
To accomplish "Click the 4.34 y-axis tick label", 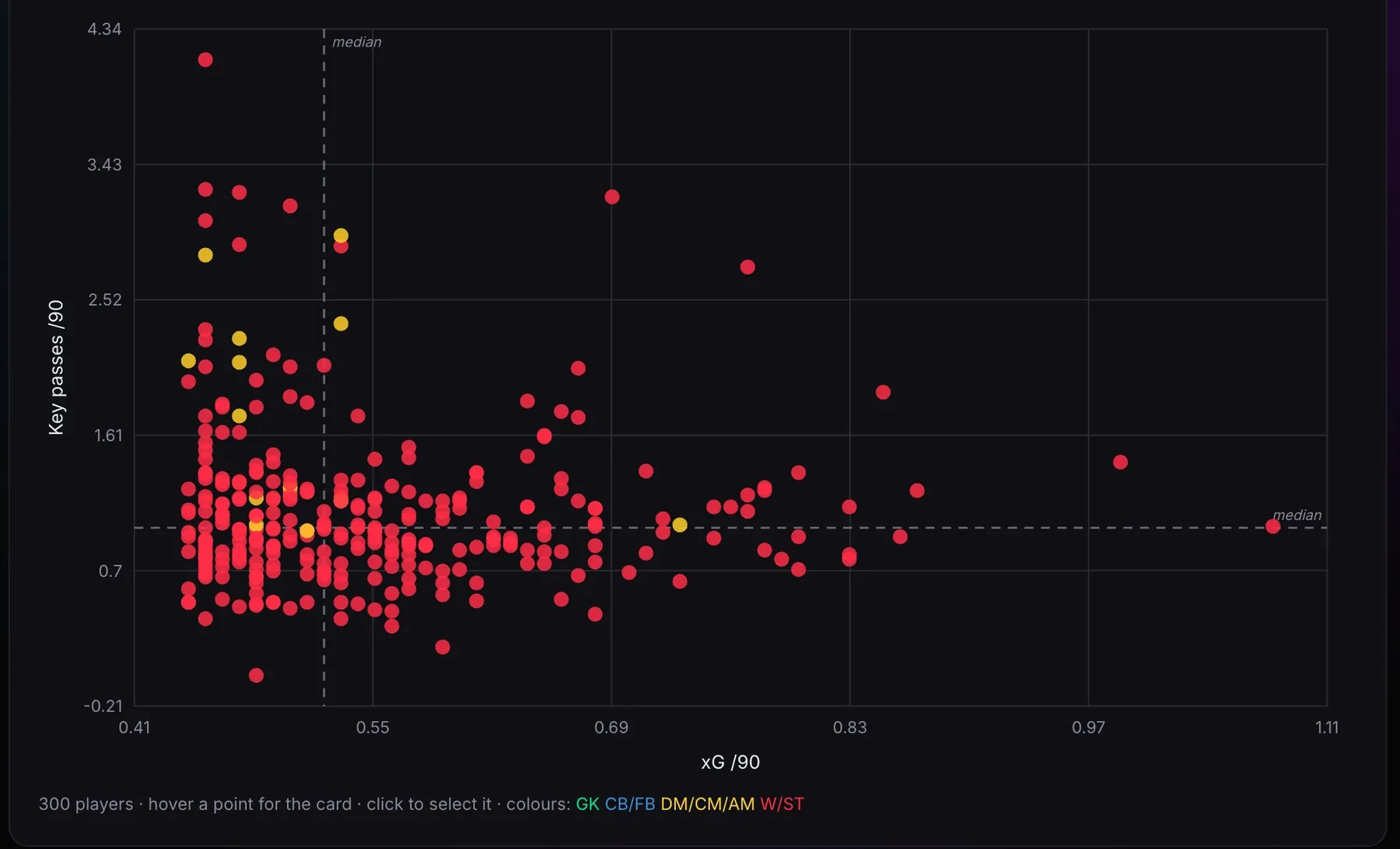I will 104,30.
